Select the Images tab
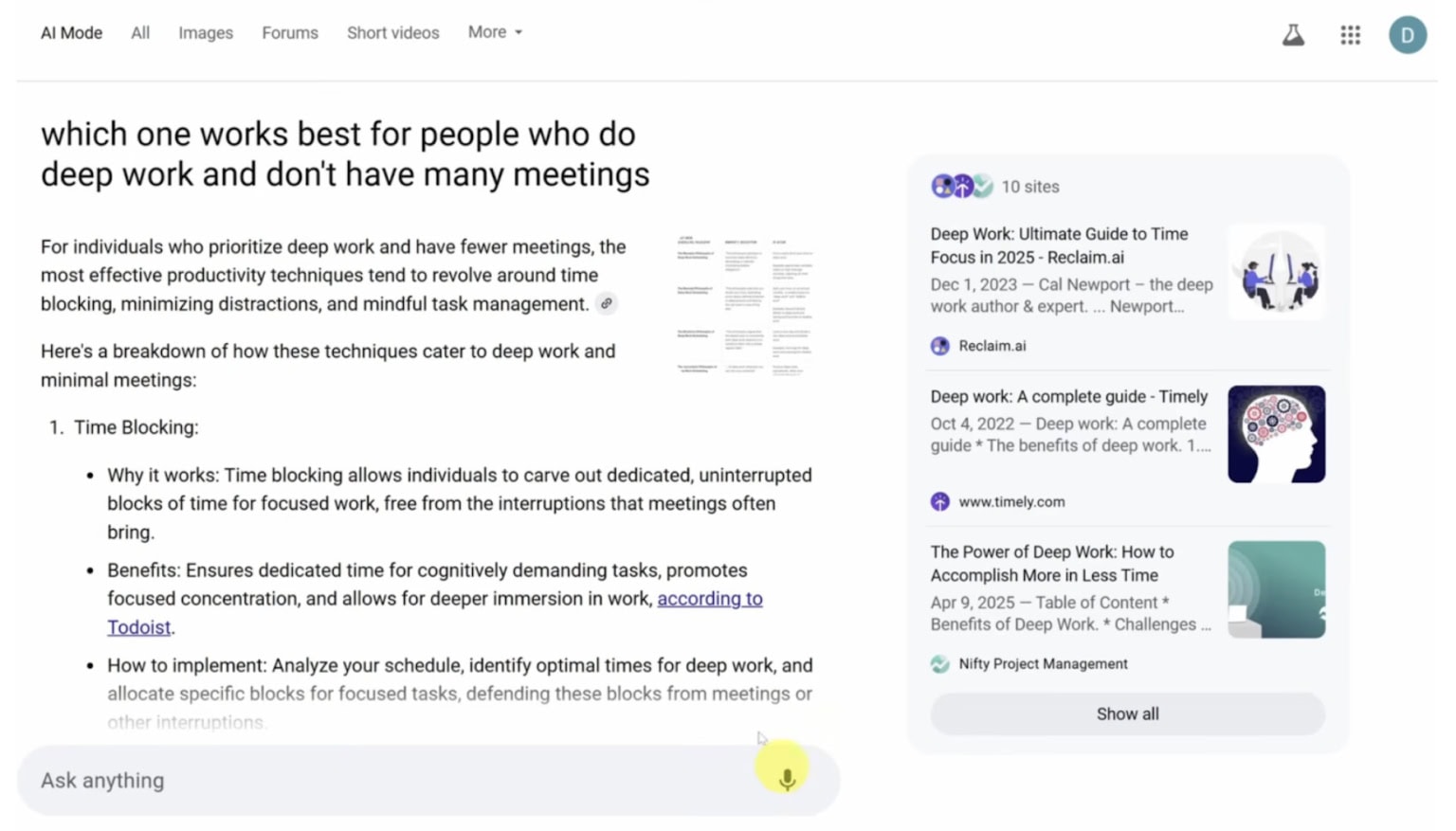The height and width of the screenshot is (831, 1456). [x=206, y=33]
